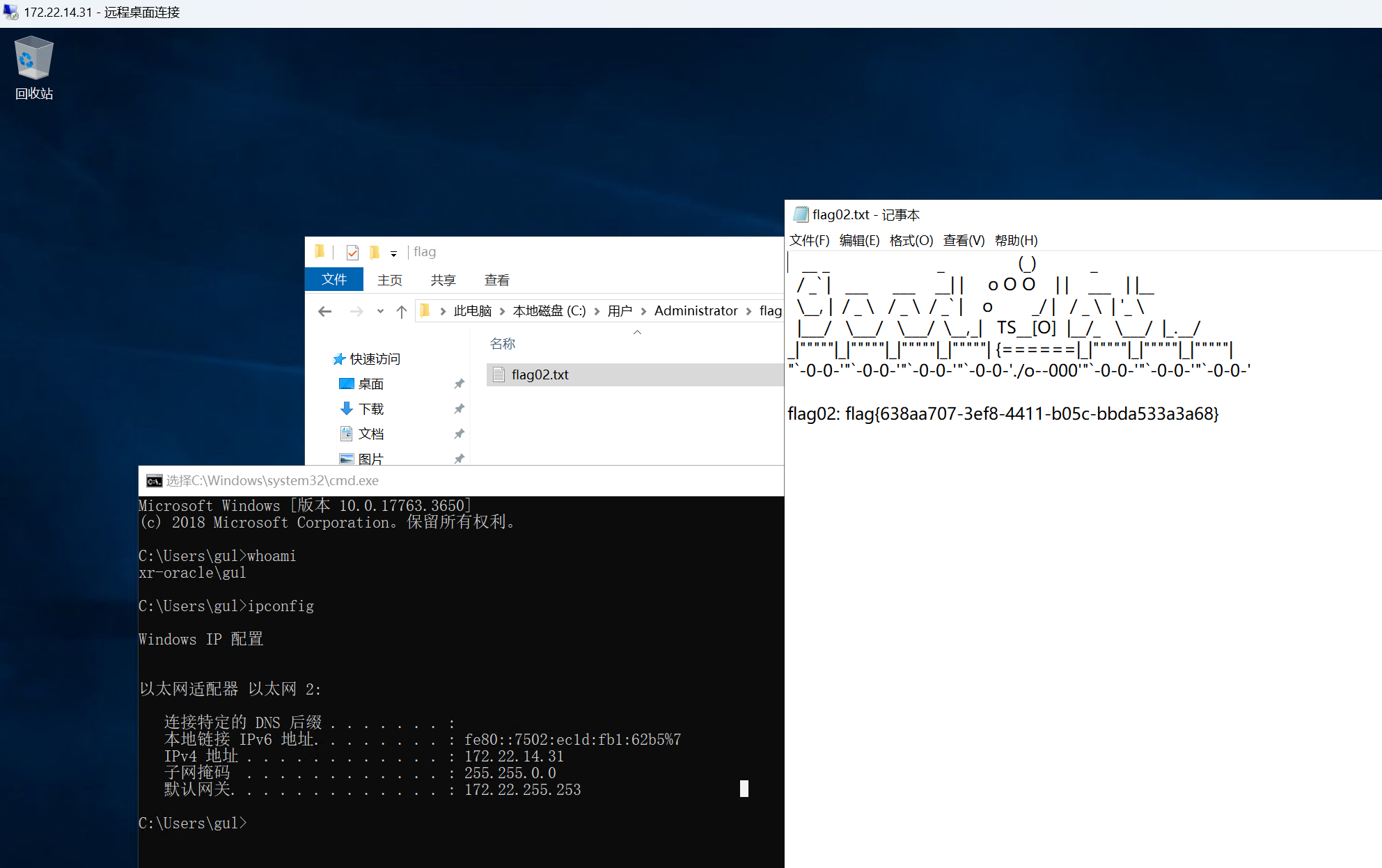Viewport: 1382px width, 868px height.
Task: Open 编辑(E) menu in Notepad
Action: 859,240
